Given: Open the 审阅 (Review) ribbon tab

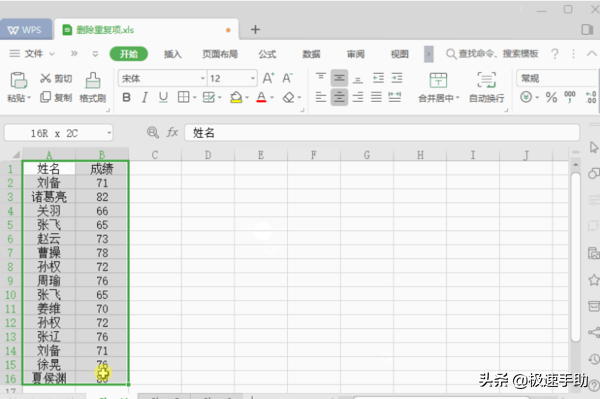Looking at the screenshot, I should (x=355, y=54).
